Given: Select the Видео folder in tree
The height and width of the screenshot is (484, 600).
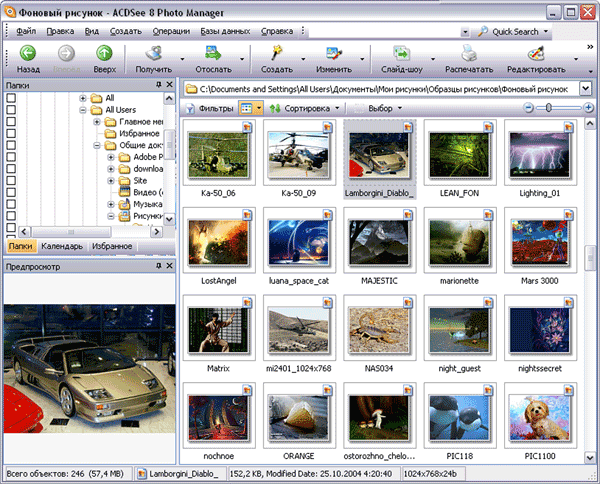Looking at the screenshot, I should (x=148, y=192).
